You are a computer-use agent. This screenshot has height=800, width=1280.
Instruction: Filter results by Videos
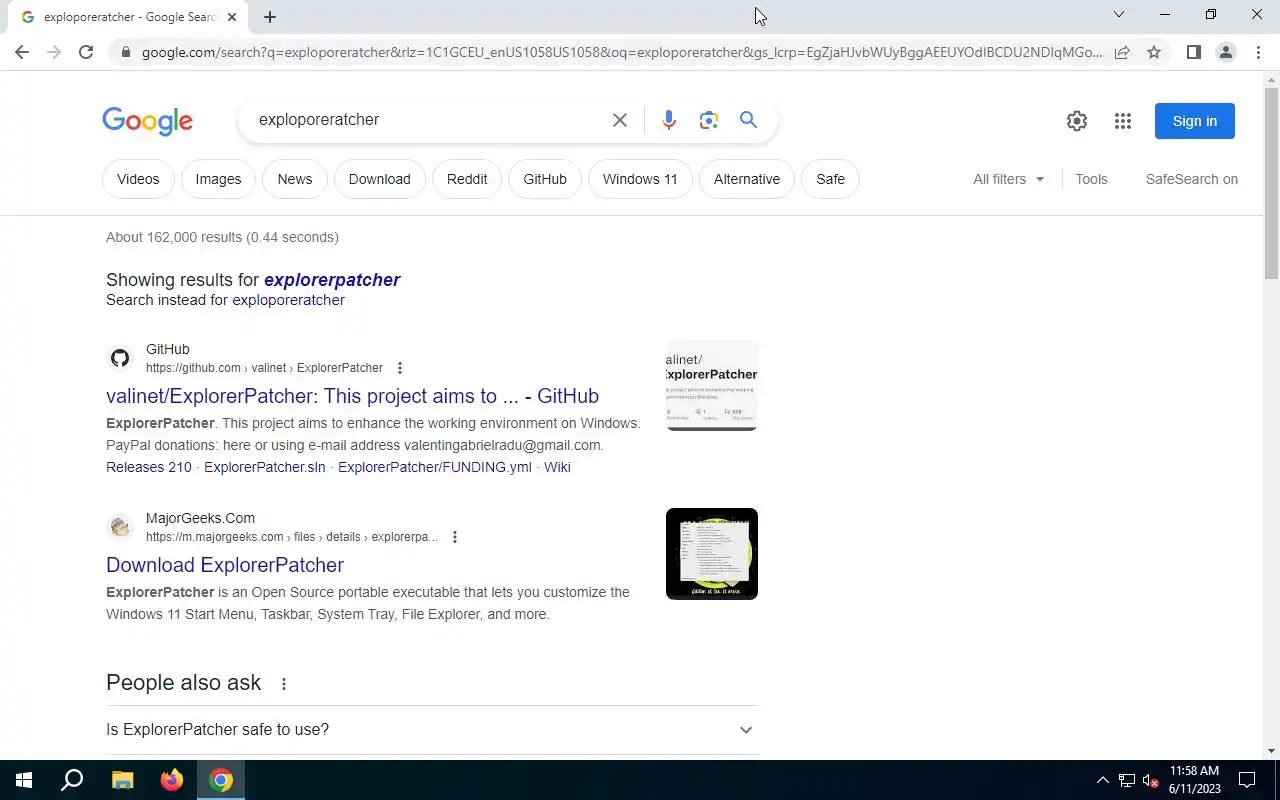tap(138, 179)
